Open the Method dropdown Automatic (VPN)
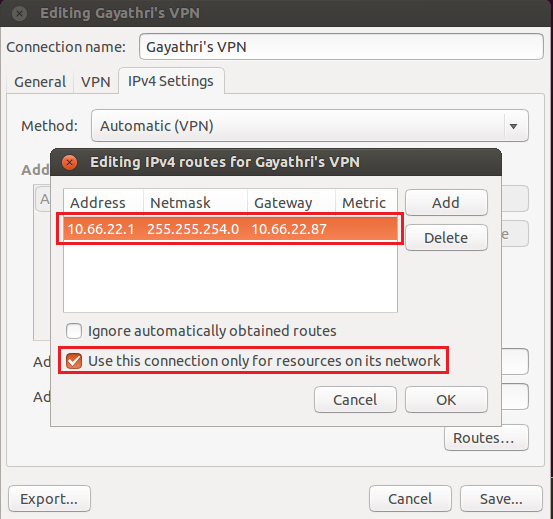This screenshot has width=553, height=519. [x=310, y=126]
